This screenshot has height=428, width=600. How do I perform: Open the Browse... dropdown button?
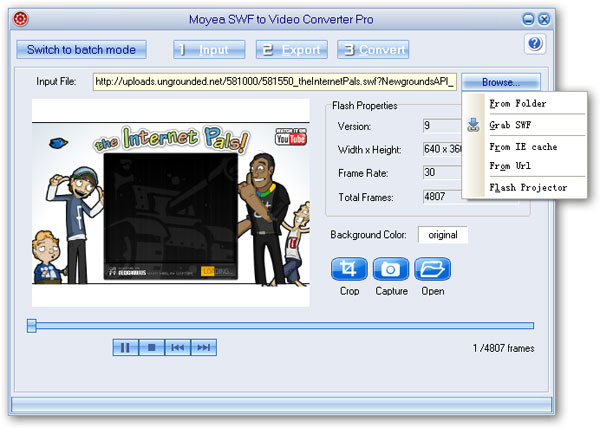coord(501,82)
